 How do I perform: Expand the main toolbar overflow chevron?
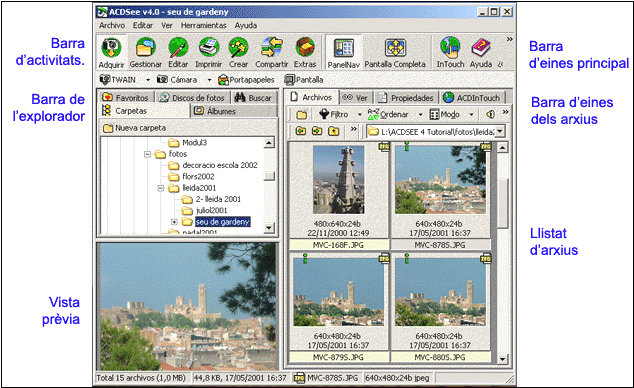click(x=509, y=39)
